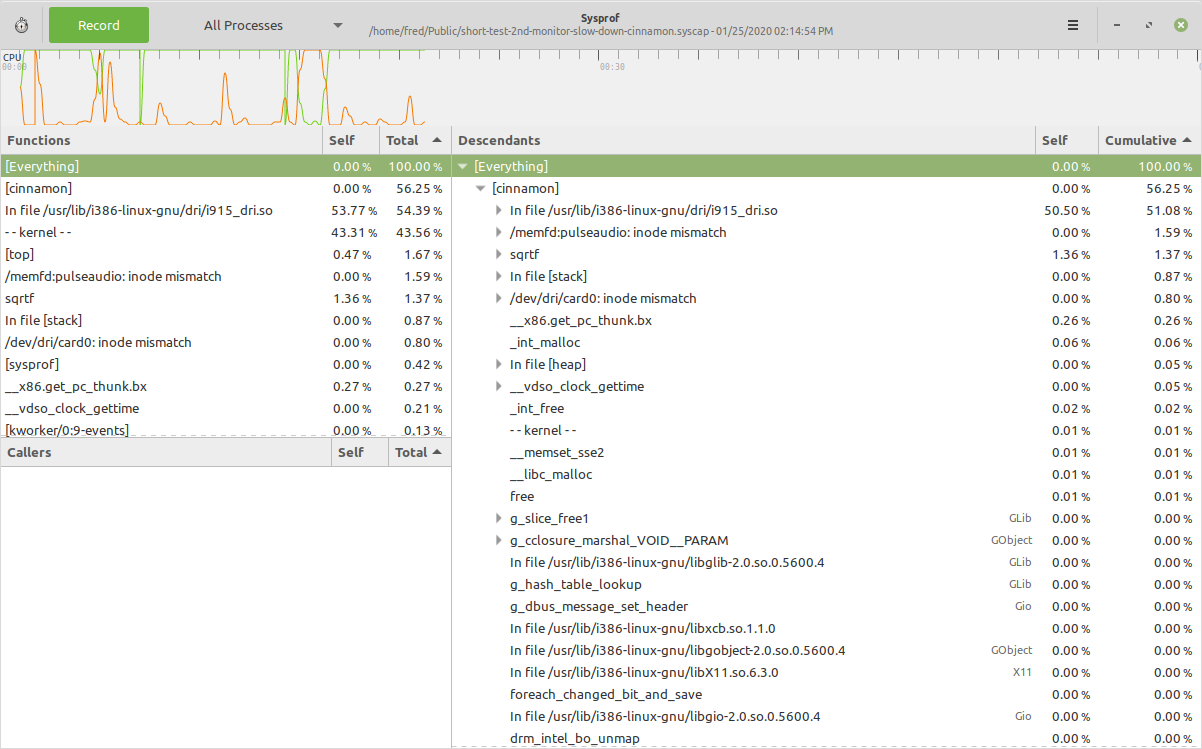Select g_dbus_message_set_header row
Viewport: 1202px width, 749px height.
826,606
